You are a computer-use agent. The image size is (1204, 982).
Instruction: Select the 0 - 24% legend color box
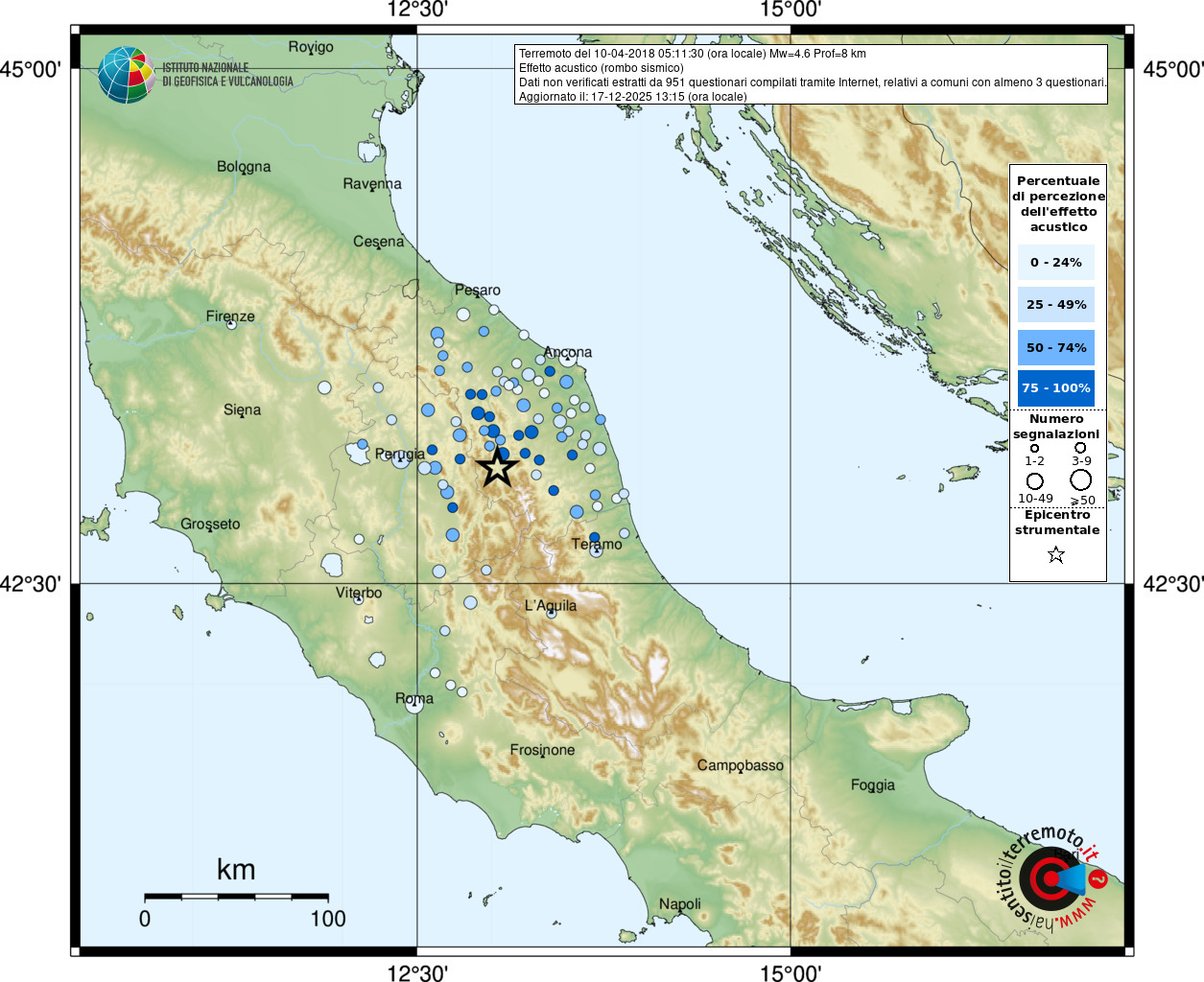(x=1055, y=262)
